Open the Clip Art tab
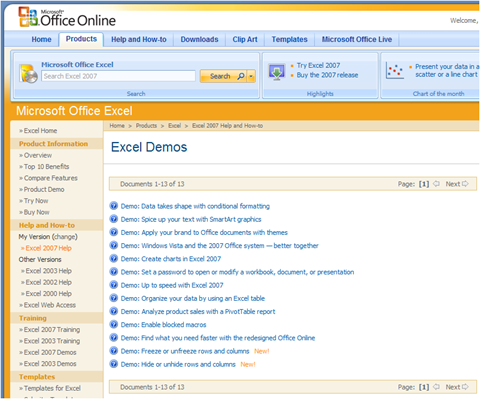Viewport: 480px width, 399px height. tap(245, 39)
